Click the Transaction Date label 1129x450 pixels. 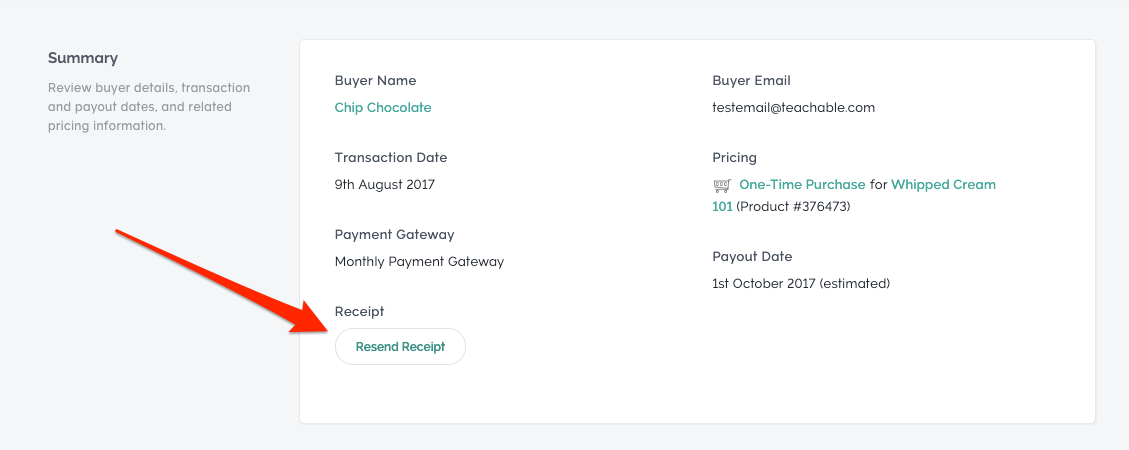pos(391,157)
